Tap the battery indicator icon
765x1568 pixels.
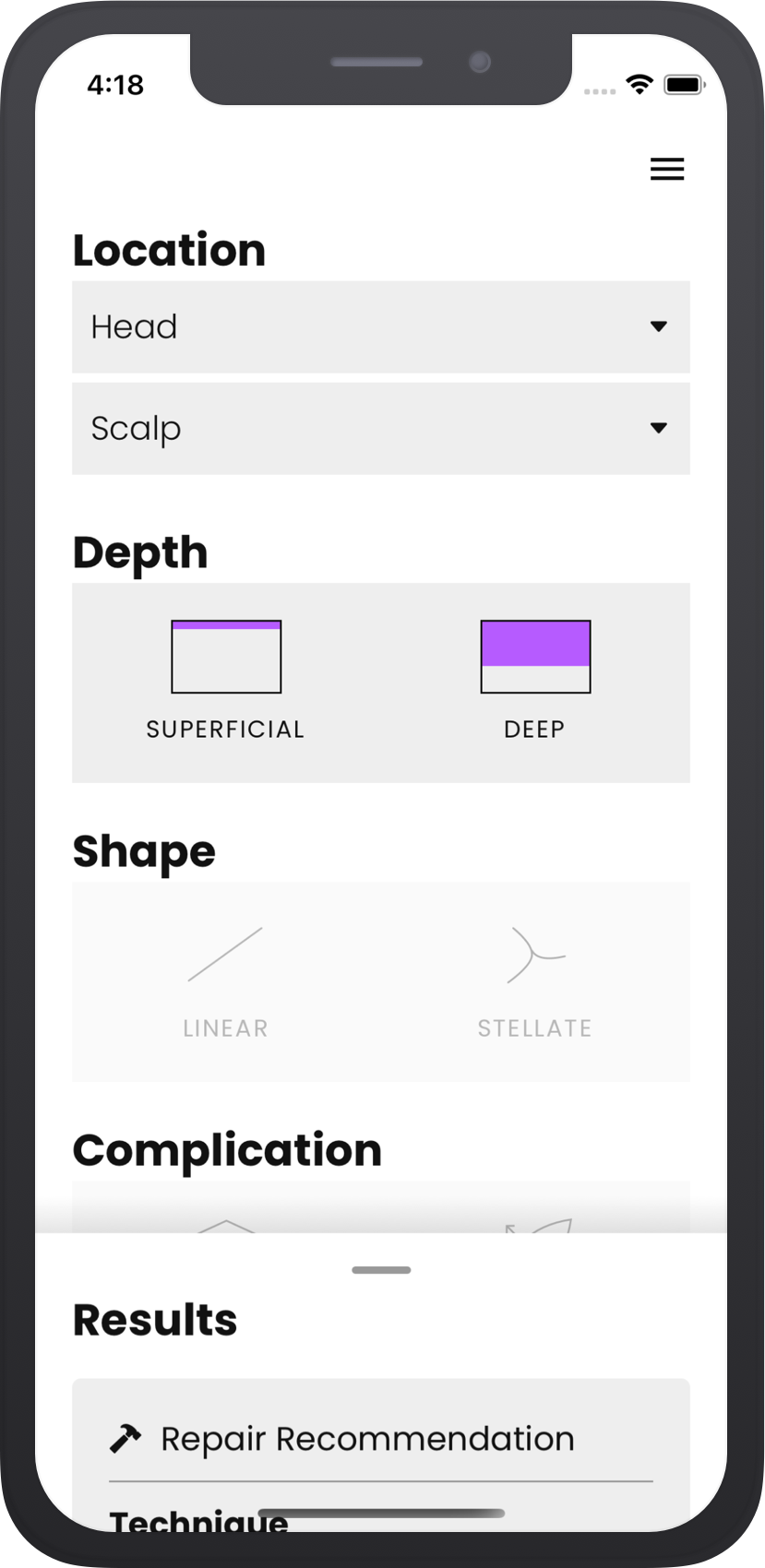click(684, 85)
